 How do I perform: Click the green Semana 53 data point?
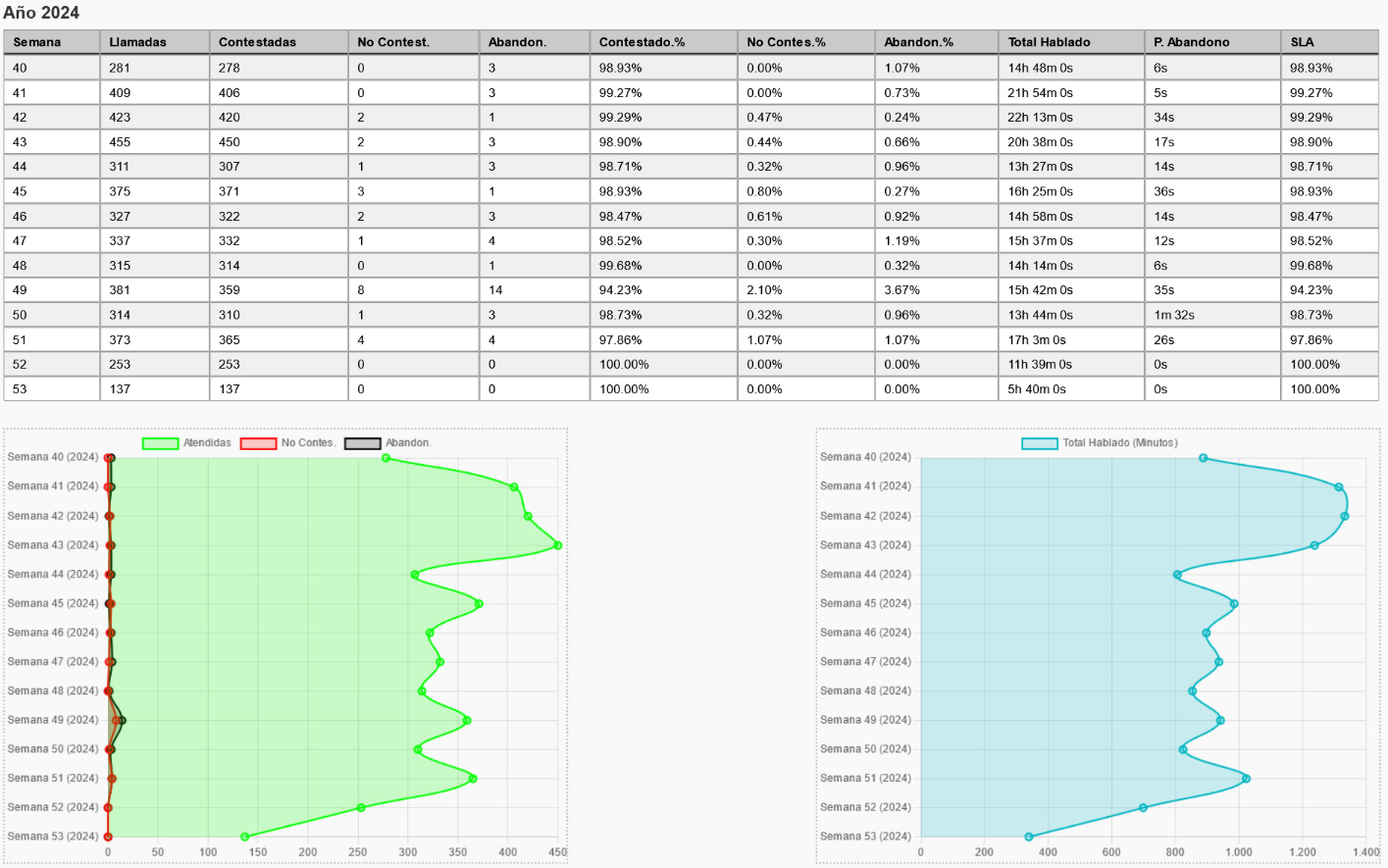[x=245, y=837]
